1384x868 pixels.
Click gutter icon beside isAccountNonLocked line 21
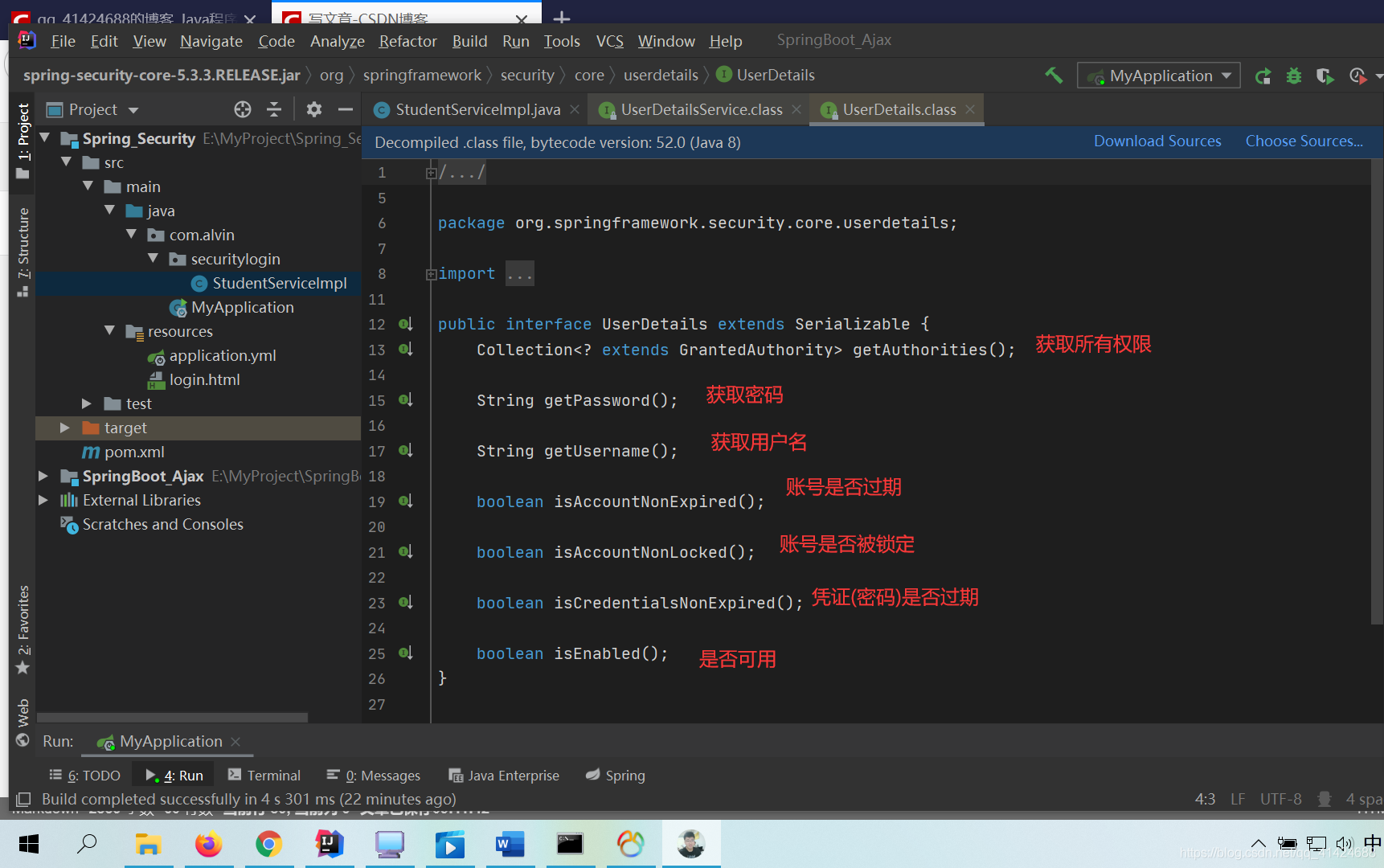click(406, 552)
